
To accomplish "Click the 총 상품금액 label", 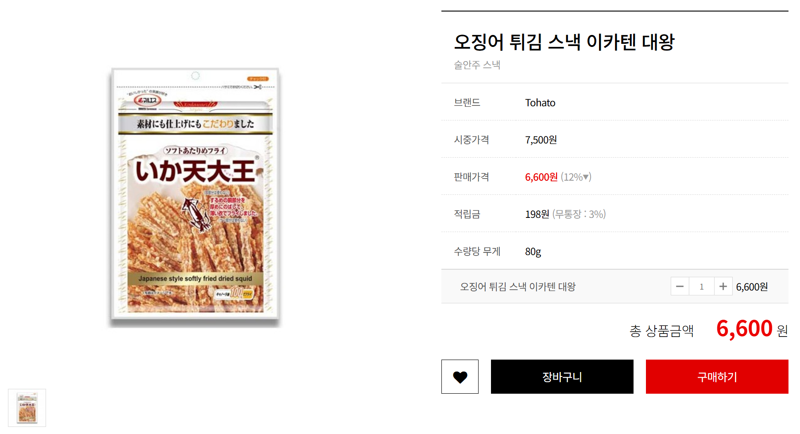I will tap(661, 331).
